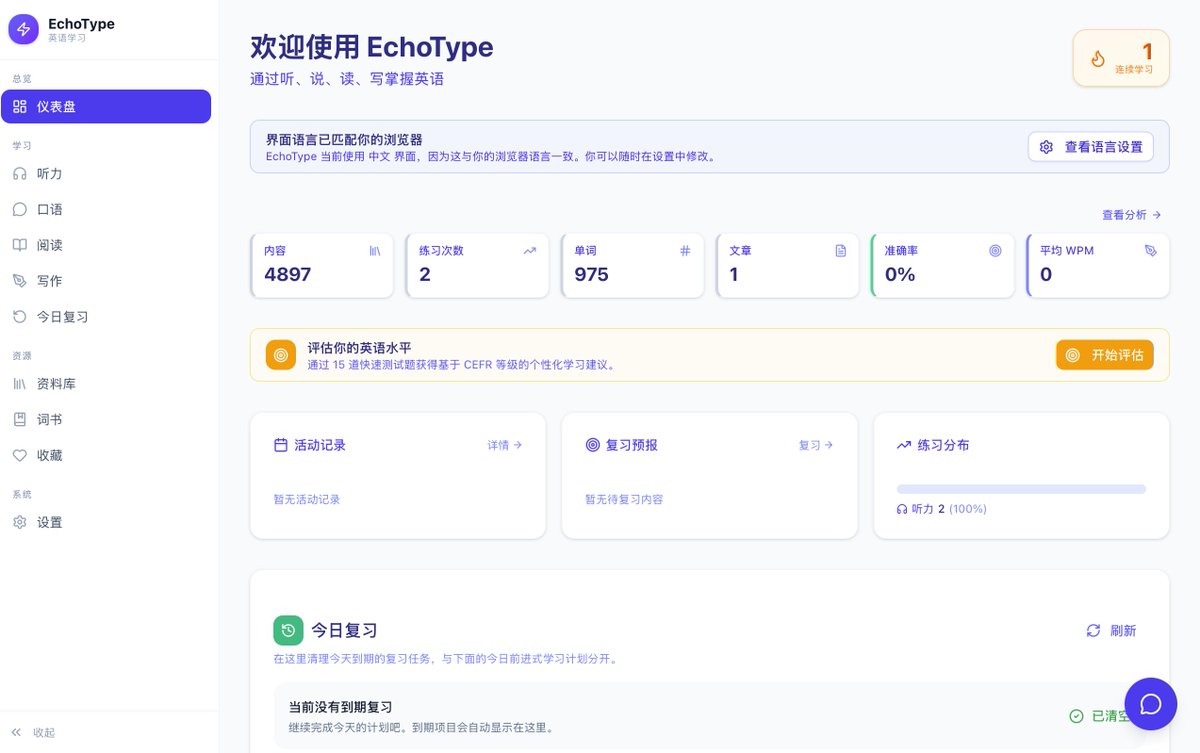
Task: Open the 查看分析 link
Action: coord(1131,215)
